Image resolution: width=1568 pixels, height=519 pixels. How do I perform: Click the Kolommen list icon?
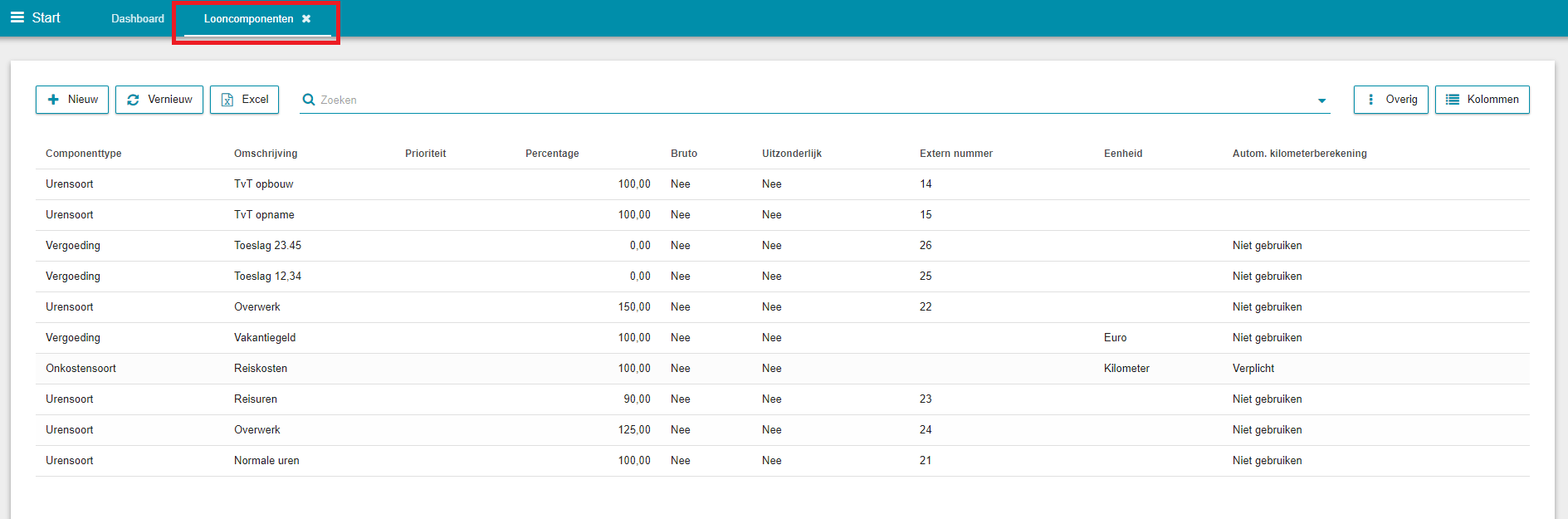pos(1453,100)
